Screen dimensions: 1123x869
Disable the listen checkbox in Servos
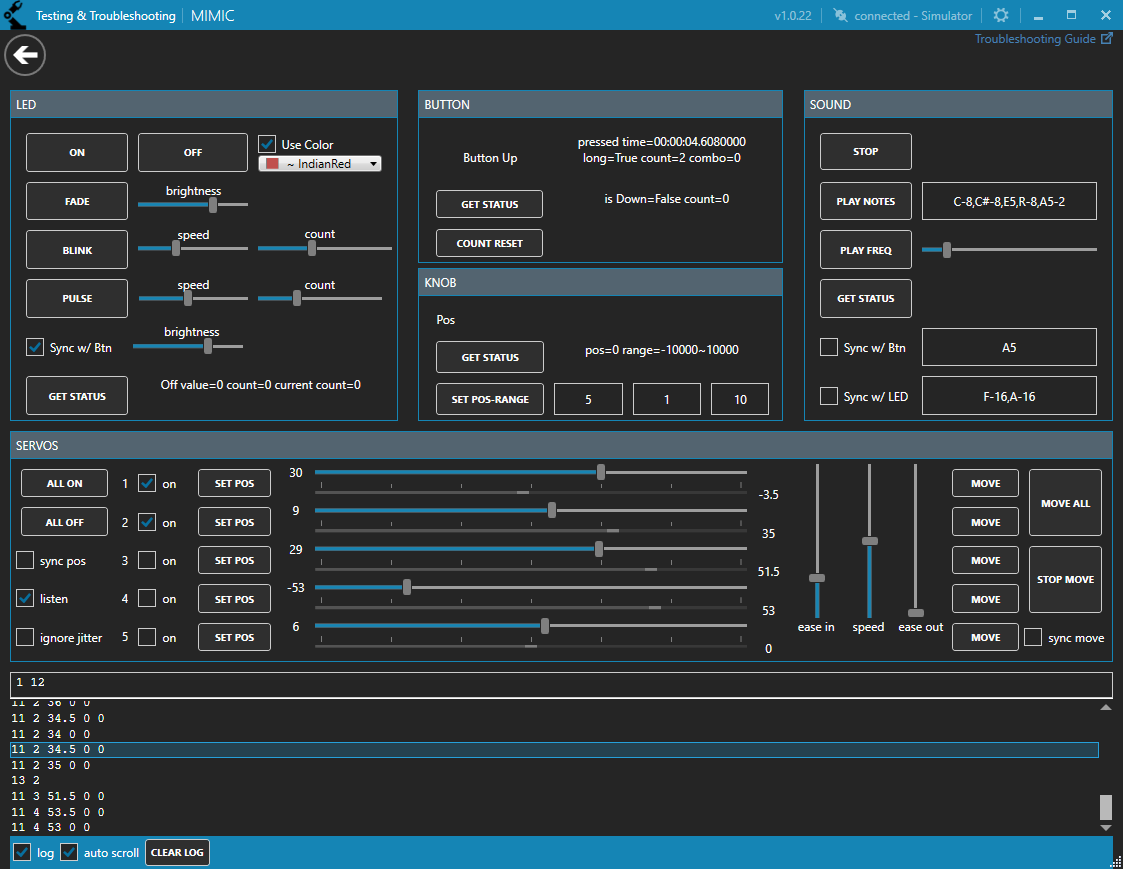coord(26,599)
